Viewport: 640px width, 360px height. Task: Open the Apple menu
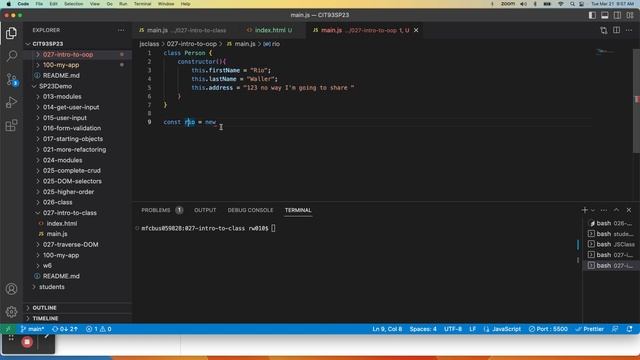coord(9,4)
